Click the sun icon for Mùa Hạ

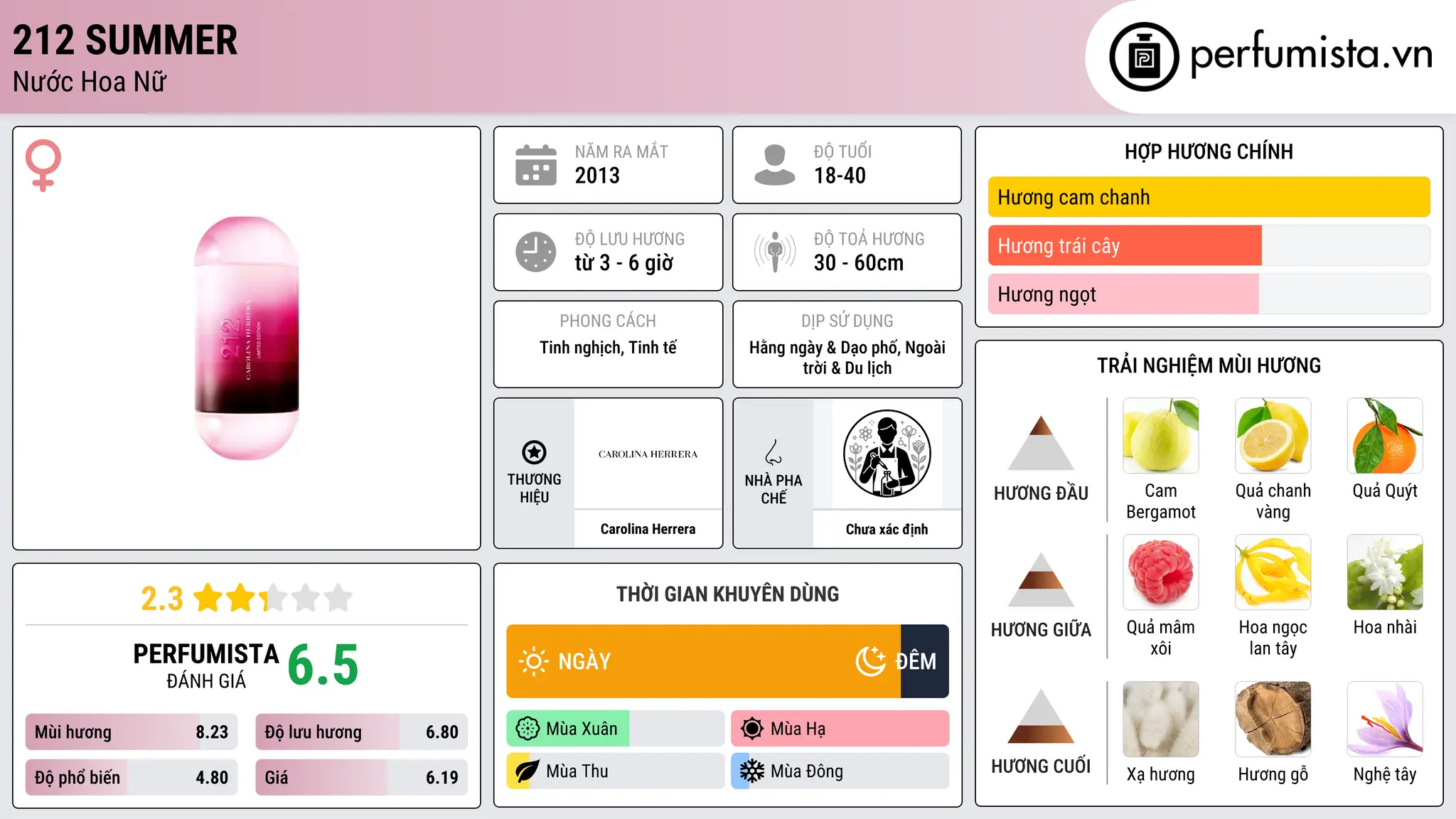[752, 729]
